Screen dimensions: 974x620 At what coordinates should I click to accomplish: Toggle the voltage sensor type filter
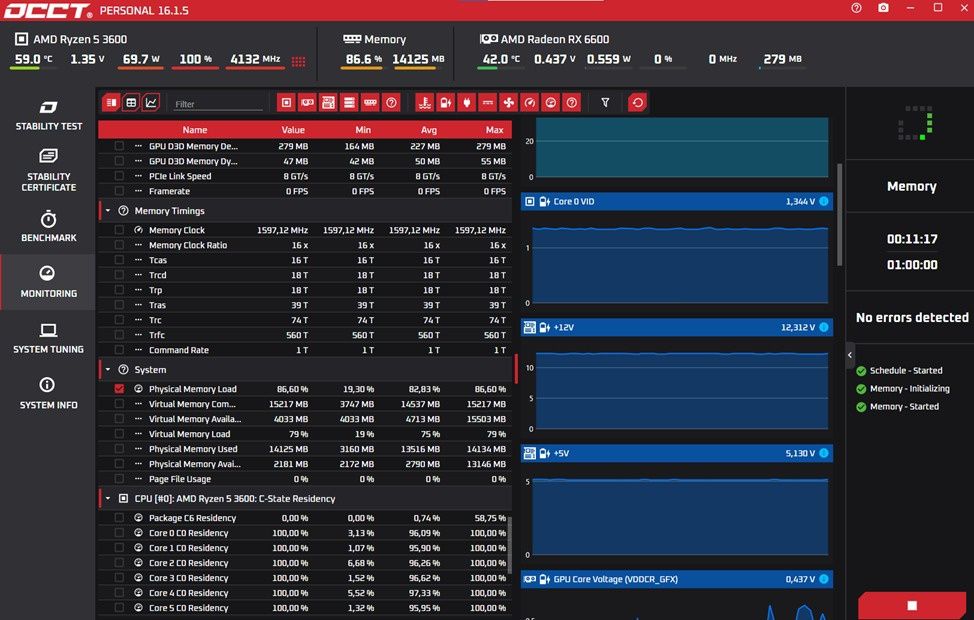pos(446,103)
